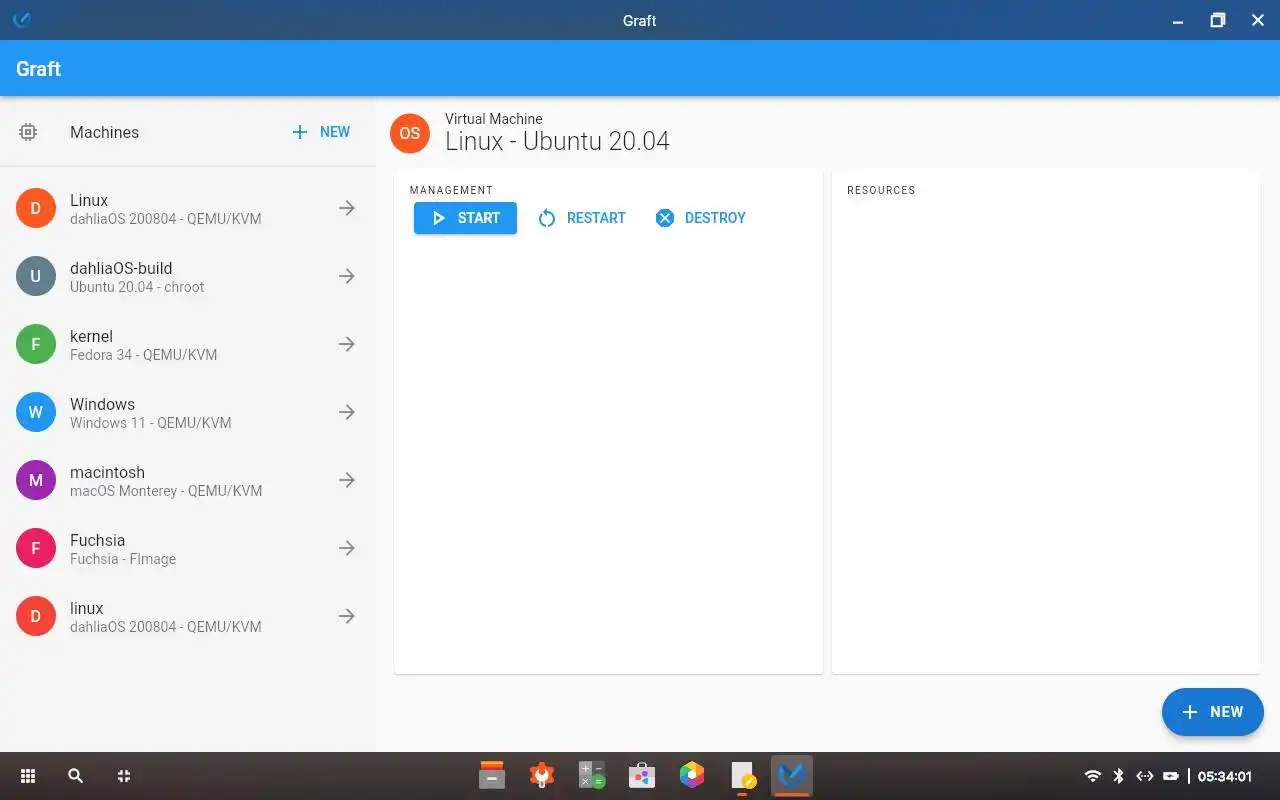Select the dahliaOS-build machine name
The height and width of the screenshot is (800, 1280).
coord(121,268)
